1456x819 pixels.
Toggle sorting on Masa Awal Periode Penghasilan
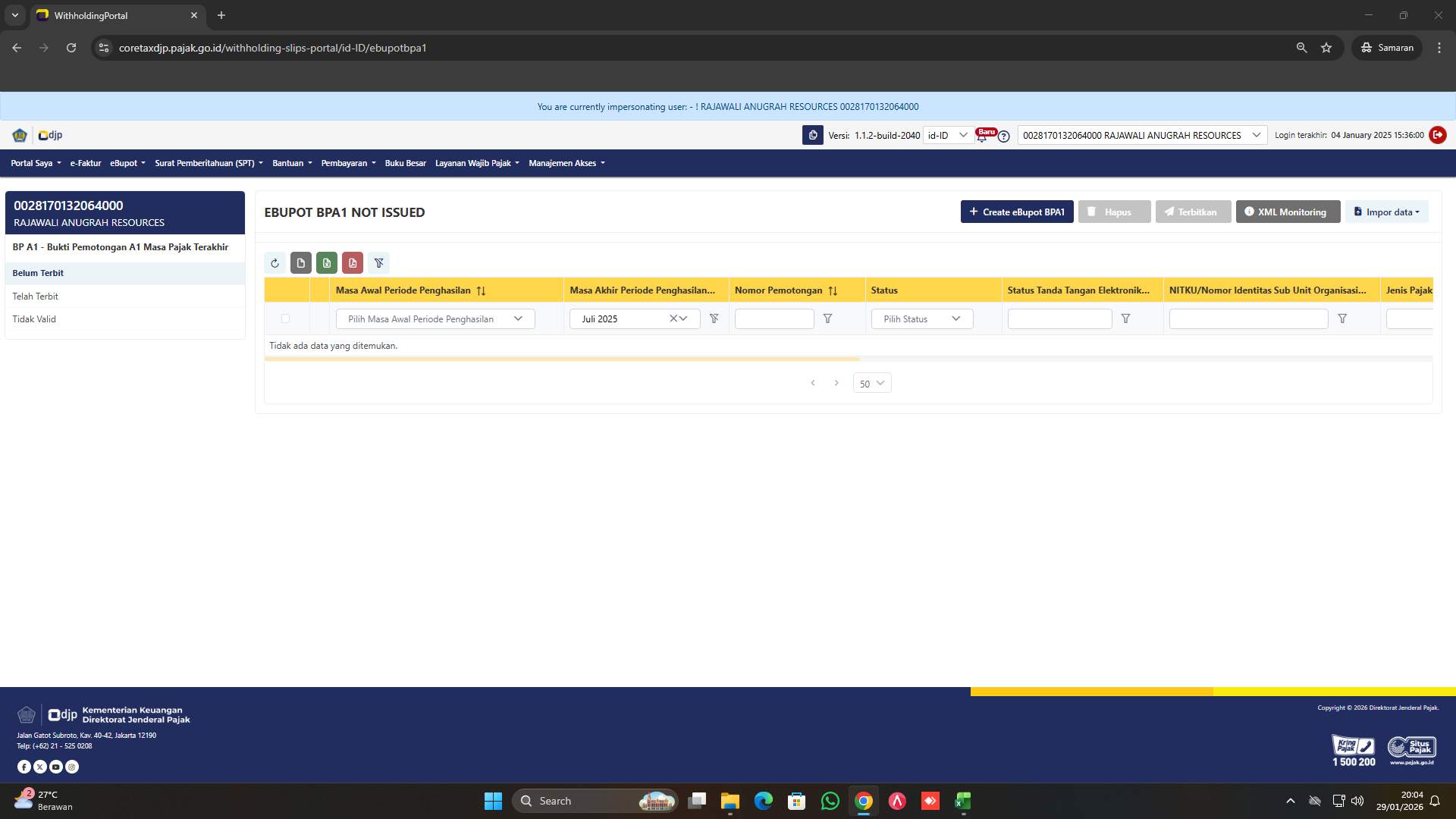click(480, 290)
